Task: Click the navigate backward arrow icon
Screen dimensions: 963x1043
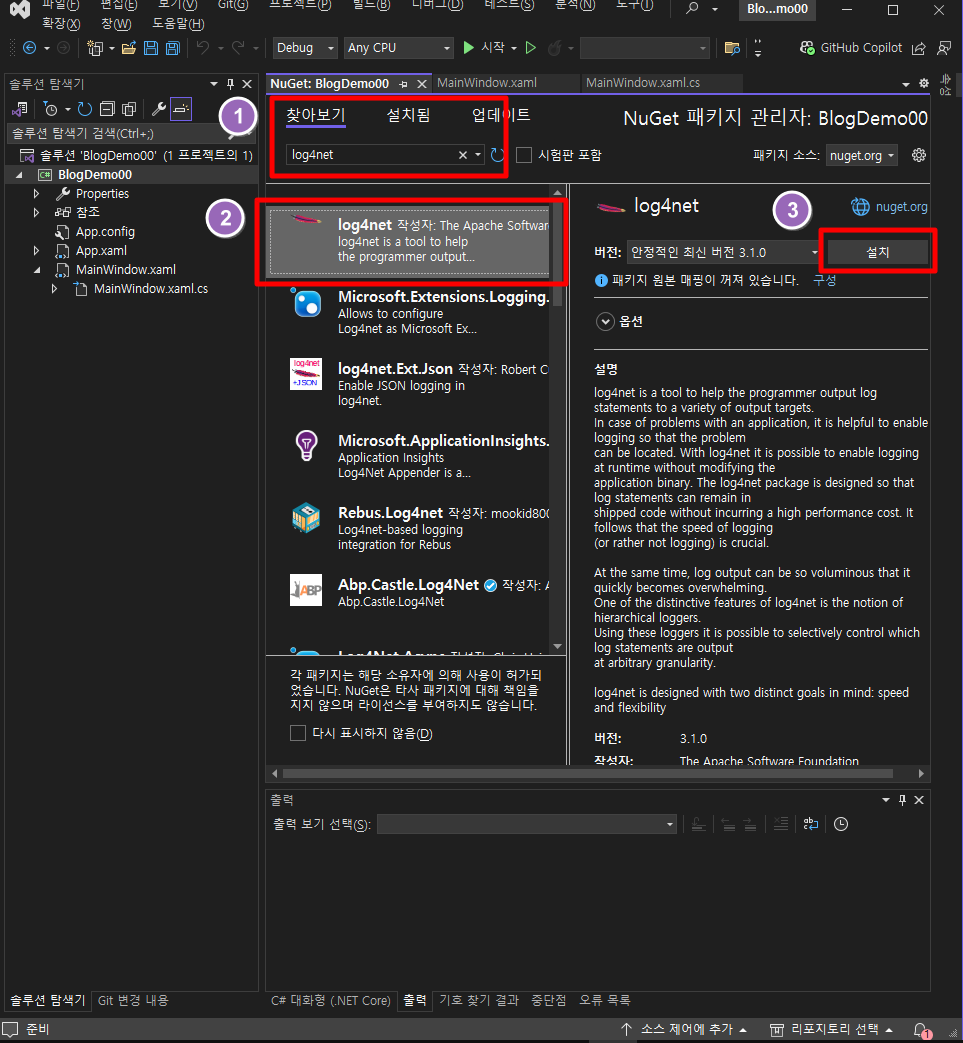Action: (29, 48)
